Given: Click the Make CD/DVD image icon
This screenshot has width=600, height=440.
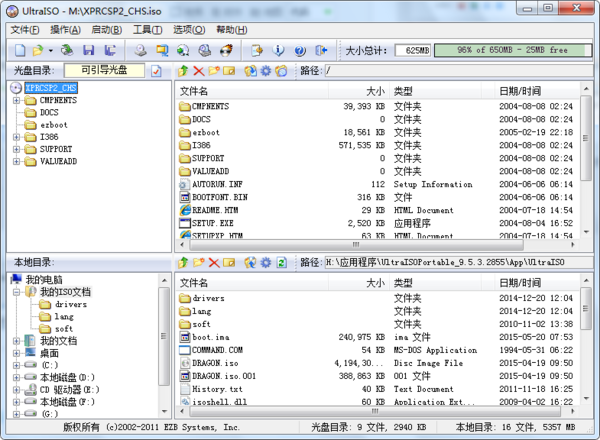Looking at the screenshot, I should click(140, 50).
